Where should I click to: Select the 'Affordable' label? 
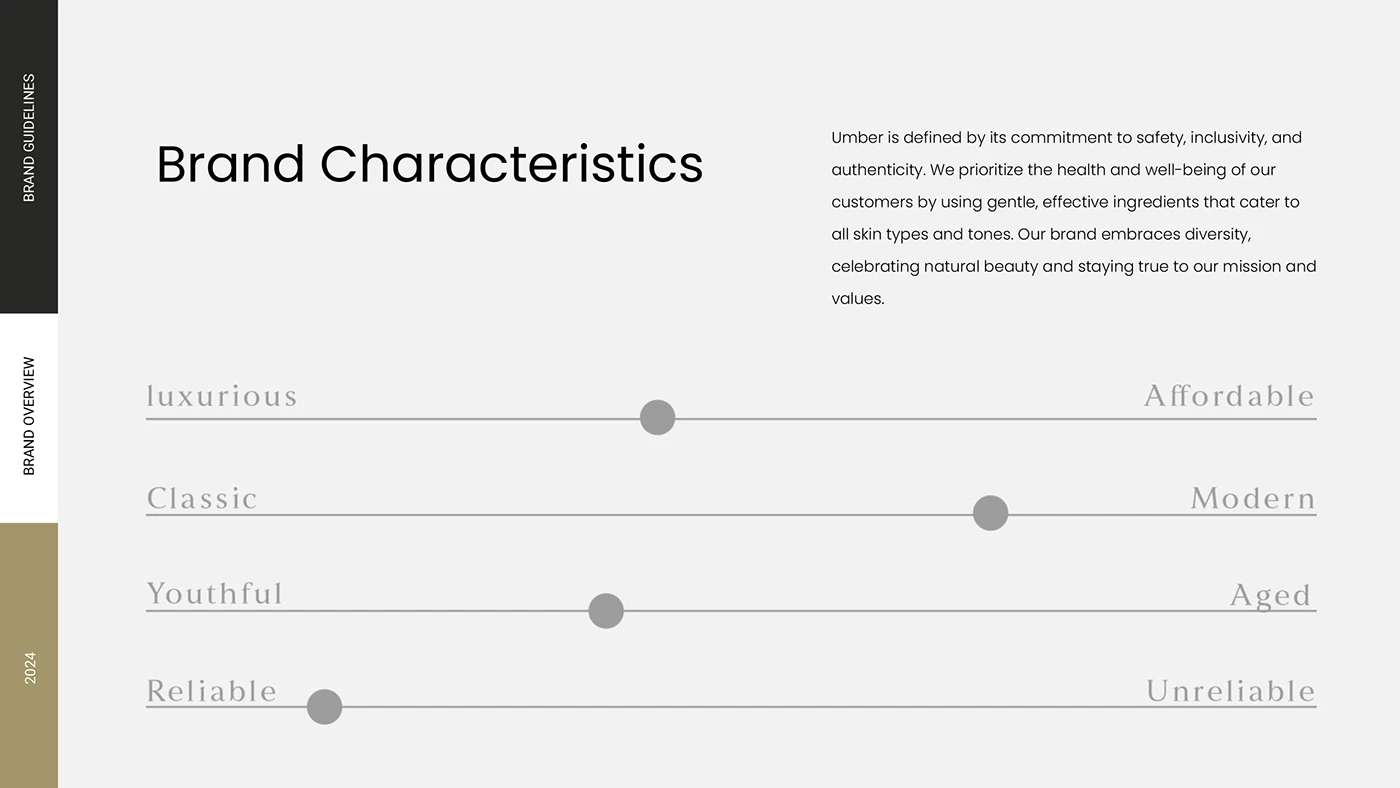pyautogui.click(x=1229, y=396)
